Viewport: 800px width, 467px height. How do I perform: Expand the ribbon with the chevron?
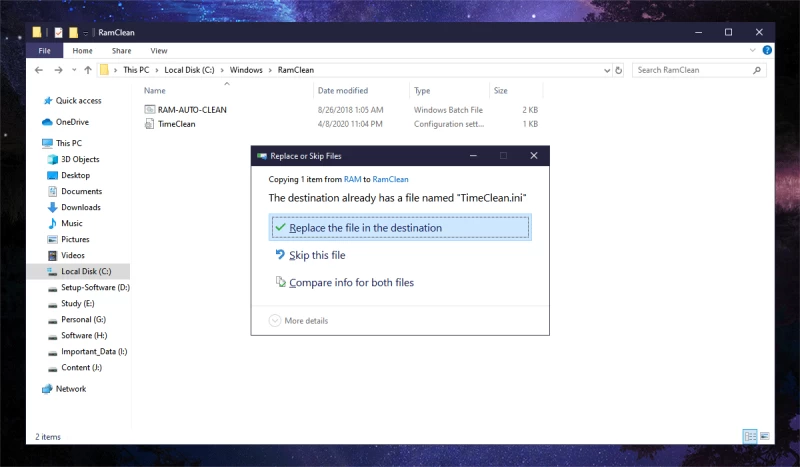753,50
